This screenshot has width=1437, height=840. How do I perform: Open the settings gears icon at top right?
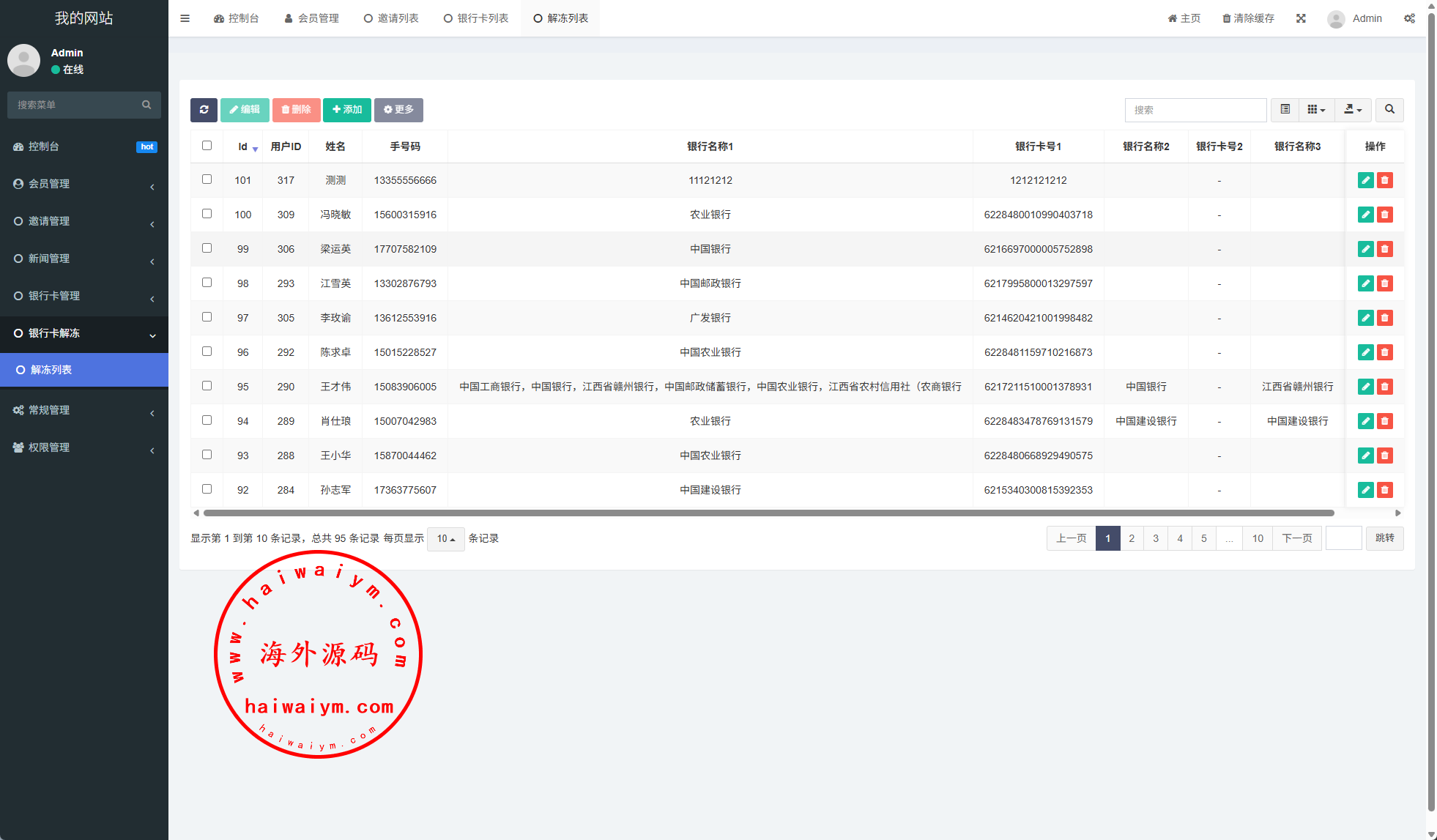click(1409, 18)
